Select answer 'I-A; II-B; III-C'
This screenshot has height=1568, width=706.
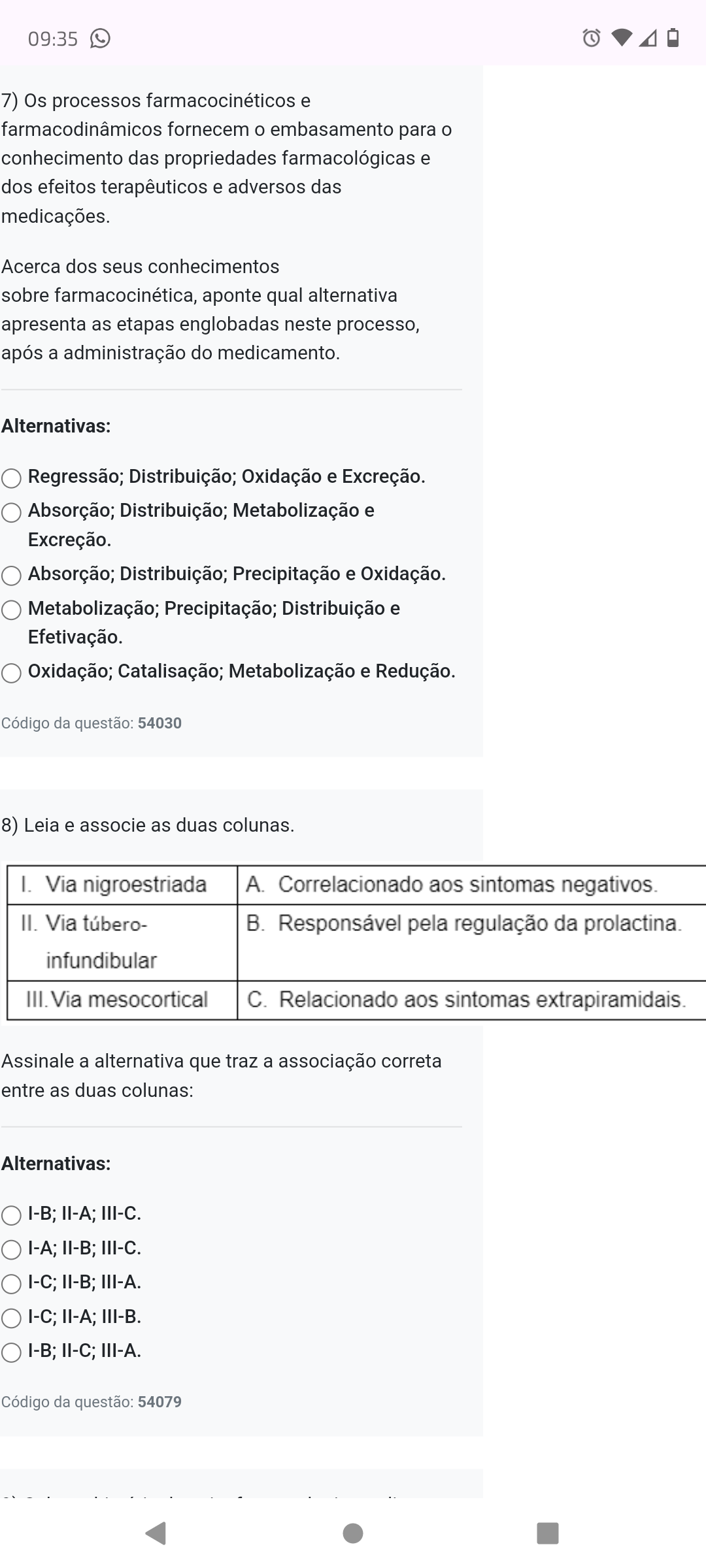[x=11, y=1250]
